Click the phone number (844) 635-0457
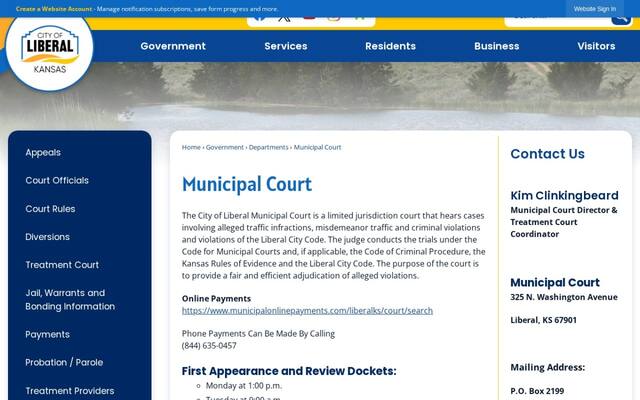This screenshot has height=400, width=640. pos(209,346)
